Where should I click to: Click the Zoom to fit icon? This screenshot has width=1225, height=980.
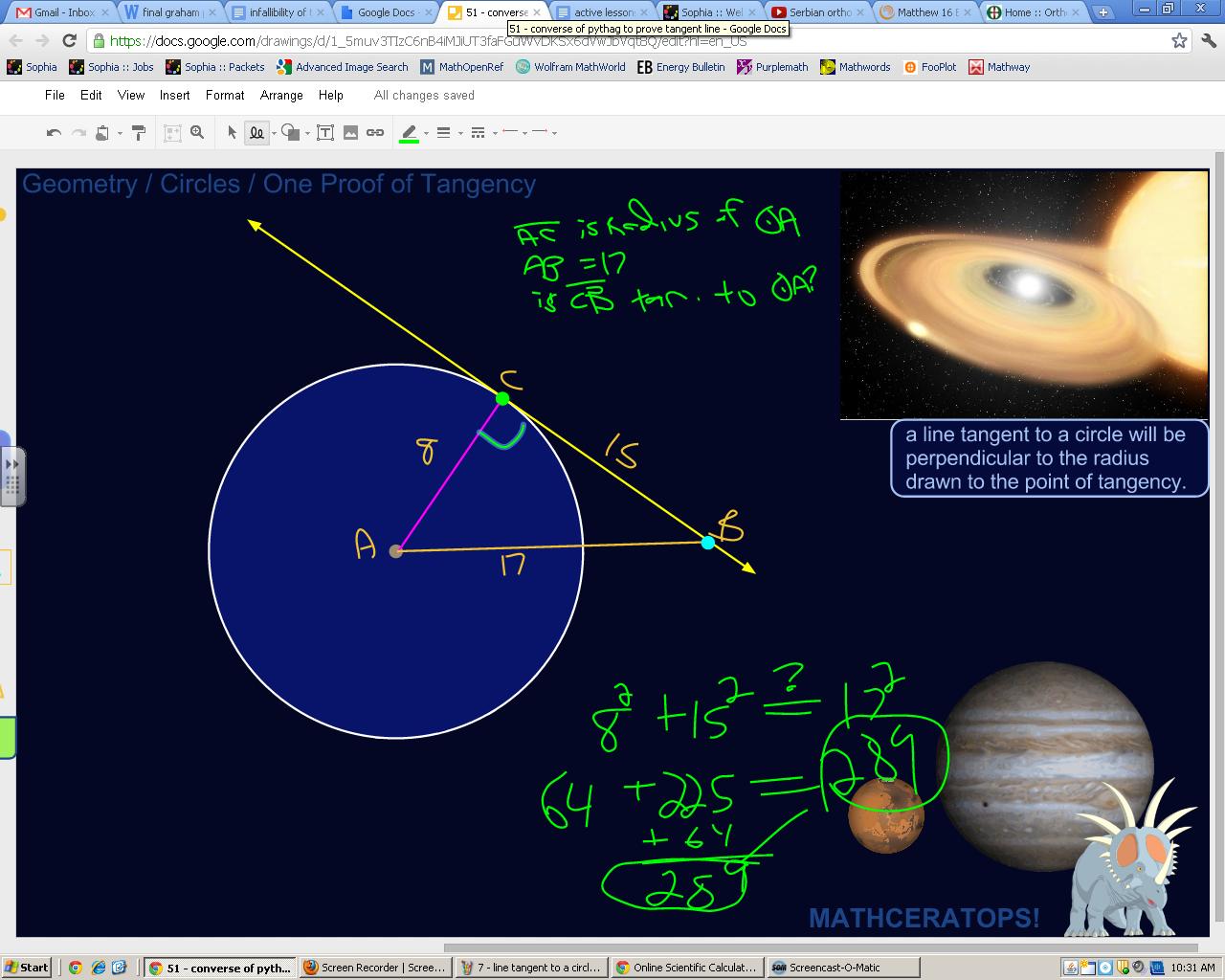[172, 133]
